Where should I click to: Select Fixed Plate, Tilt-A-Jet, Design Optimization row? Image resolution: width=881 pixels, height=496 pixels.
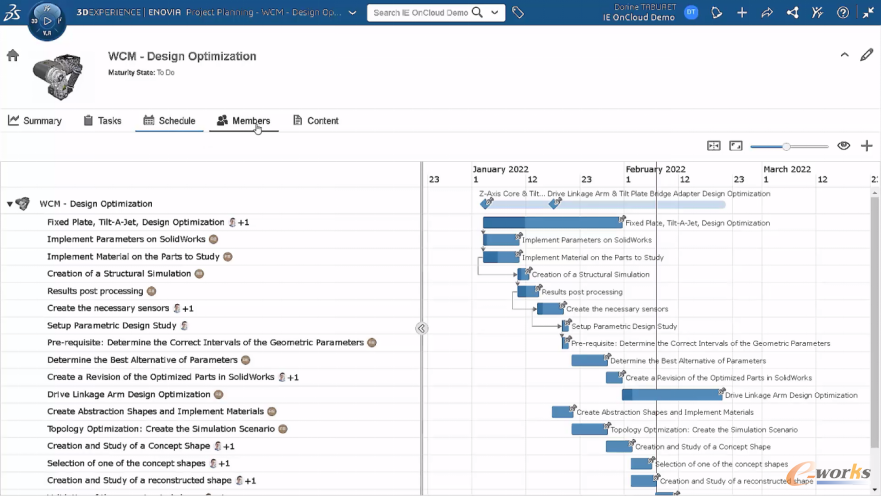pos(211,222)
